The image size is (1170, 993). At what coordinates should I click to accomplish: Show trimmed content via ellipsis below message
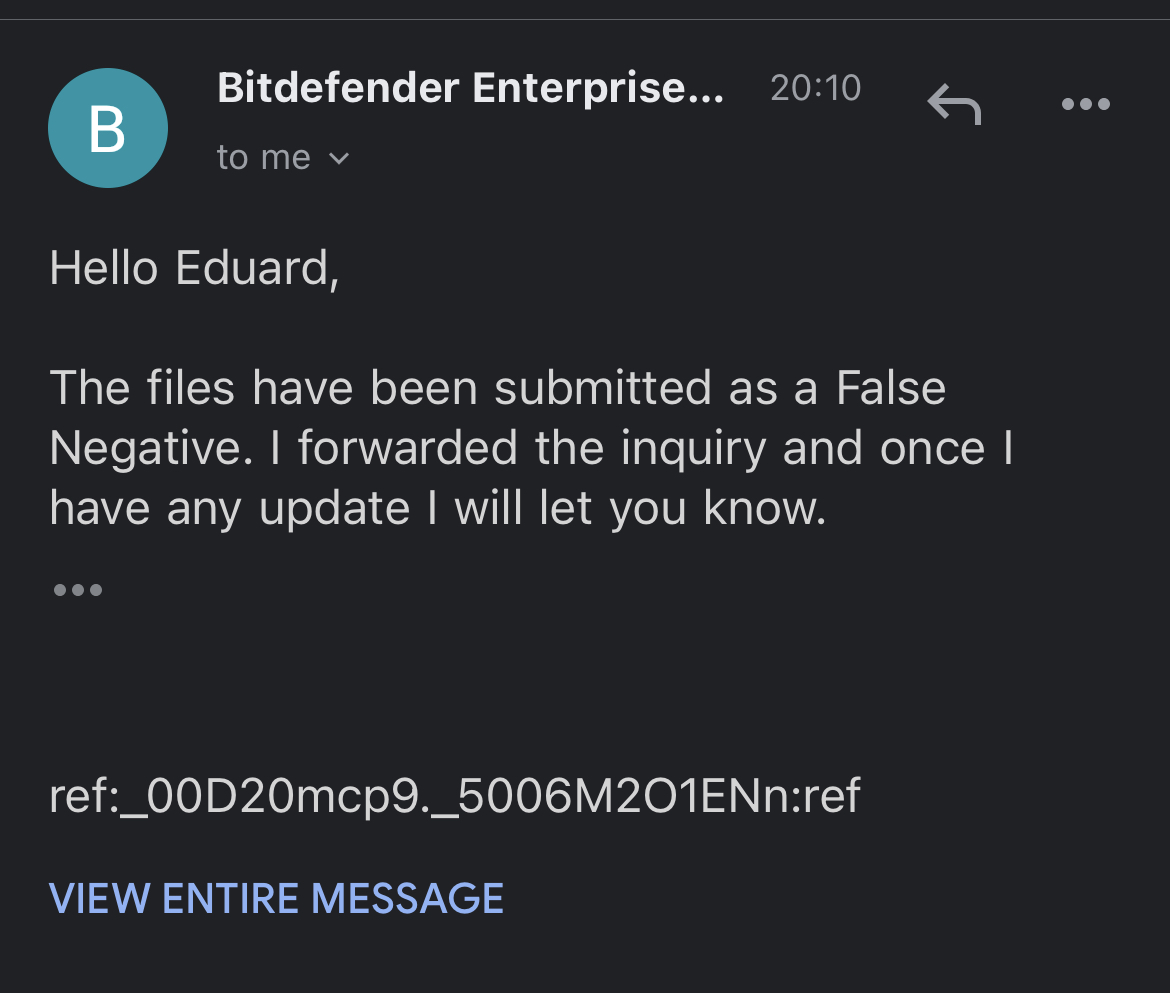point(77,590)
